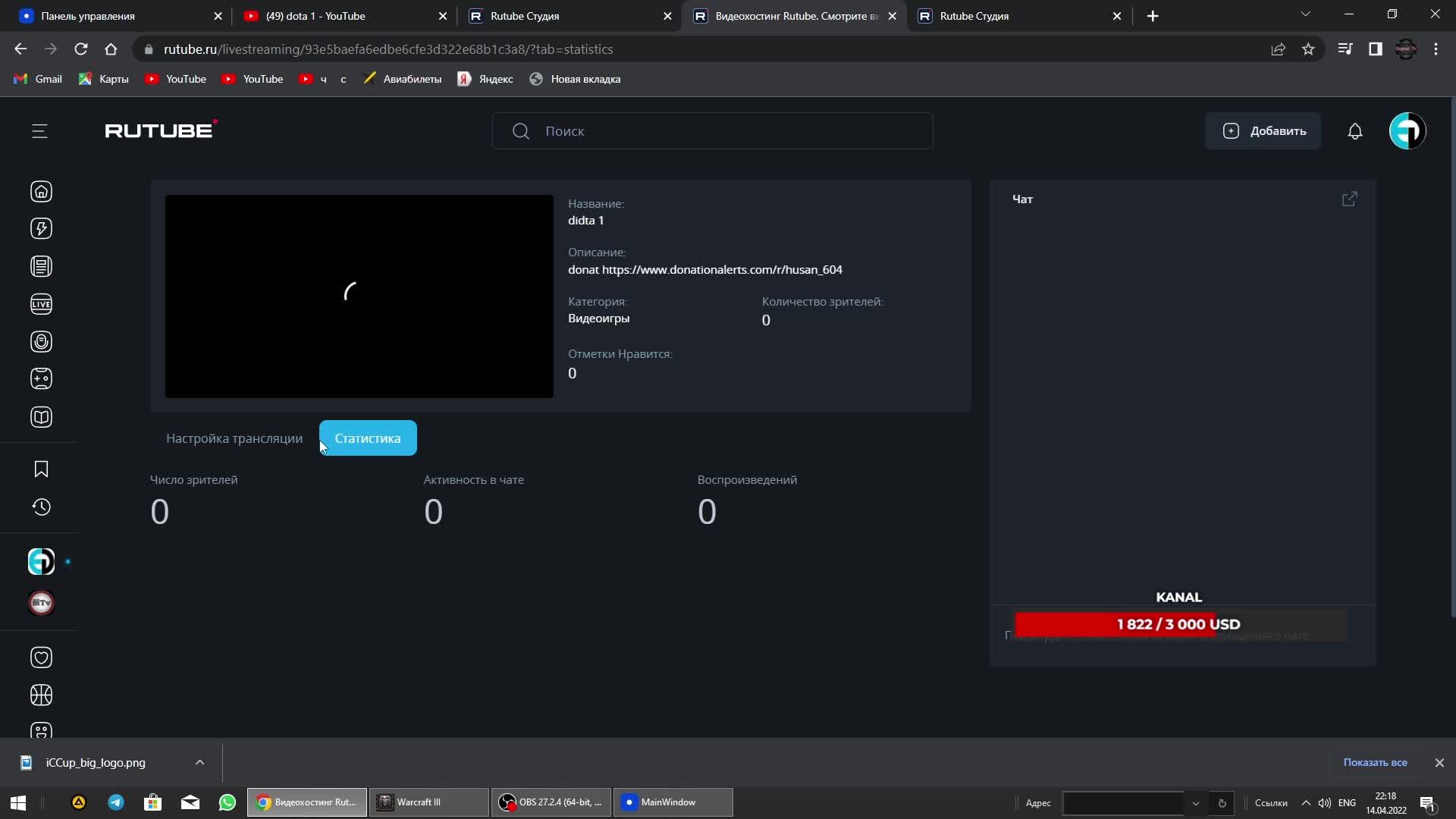Open the hamburger menu in Rutube header
The height and width of the screenshot is (819, 1456).
click(x=39, y=131)
